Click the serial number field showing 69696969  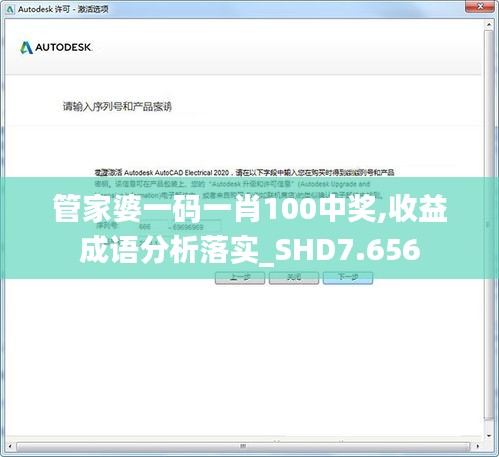[x=196, y=227]
